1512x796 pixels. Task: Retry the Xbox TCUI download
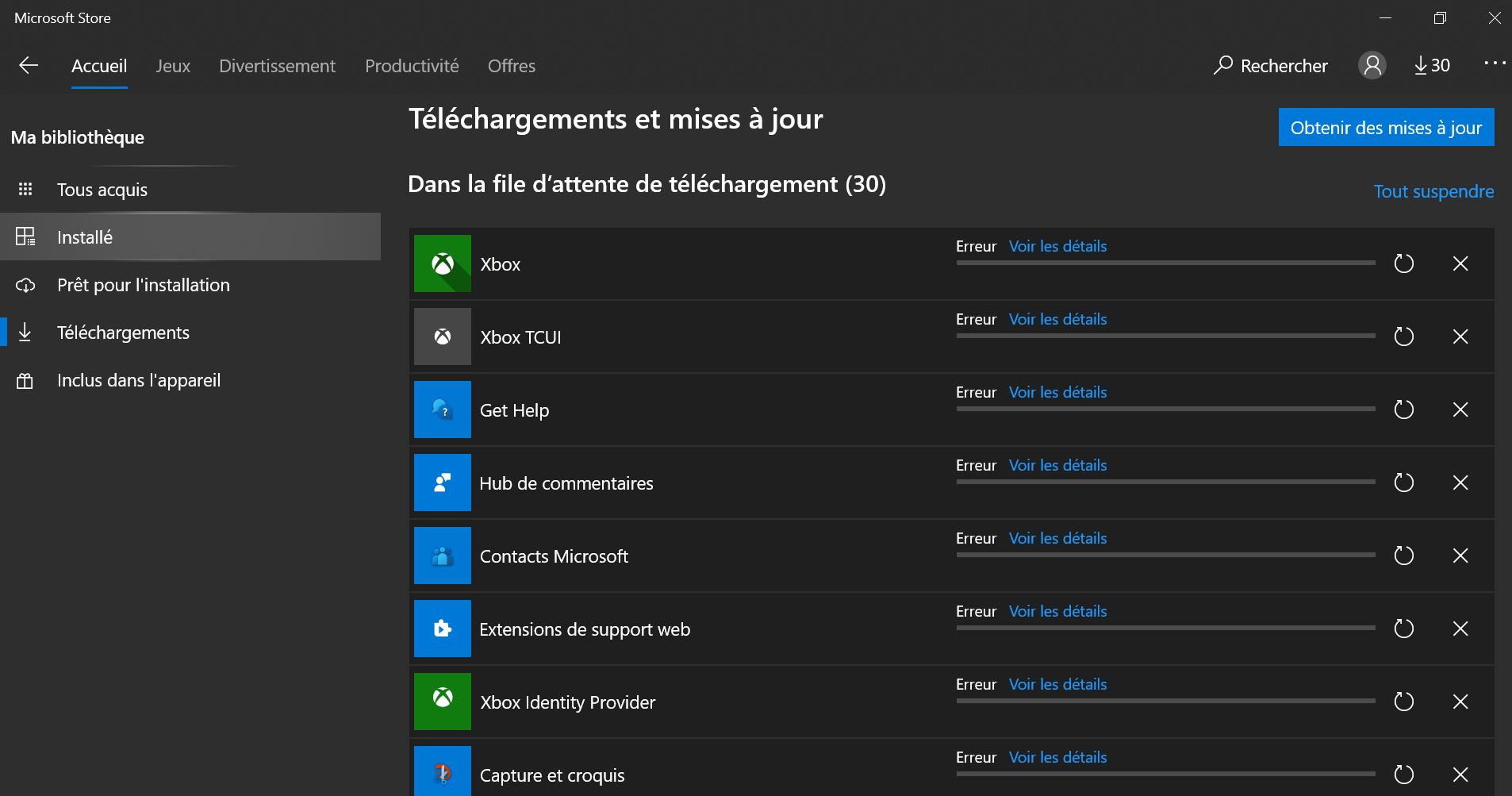(x=1404, y=336)
